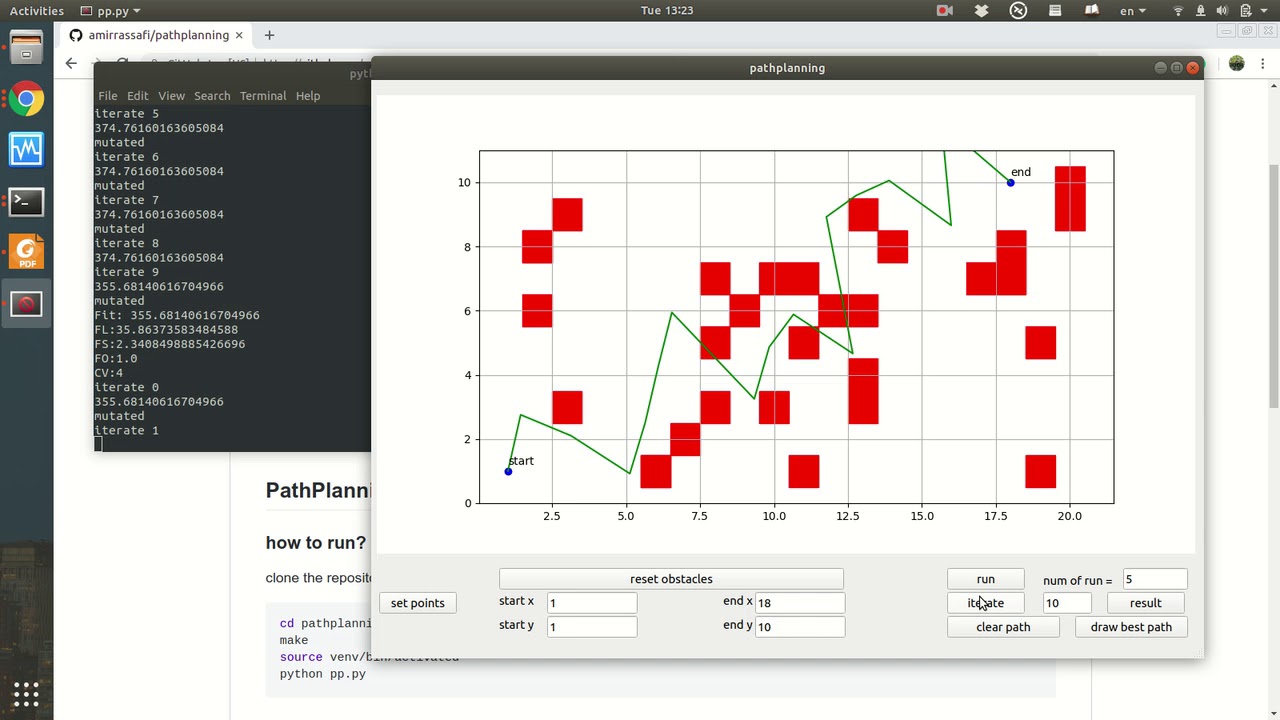Open the PDF reader dock icon
1280x720 pixels.
coord(26,252)
